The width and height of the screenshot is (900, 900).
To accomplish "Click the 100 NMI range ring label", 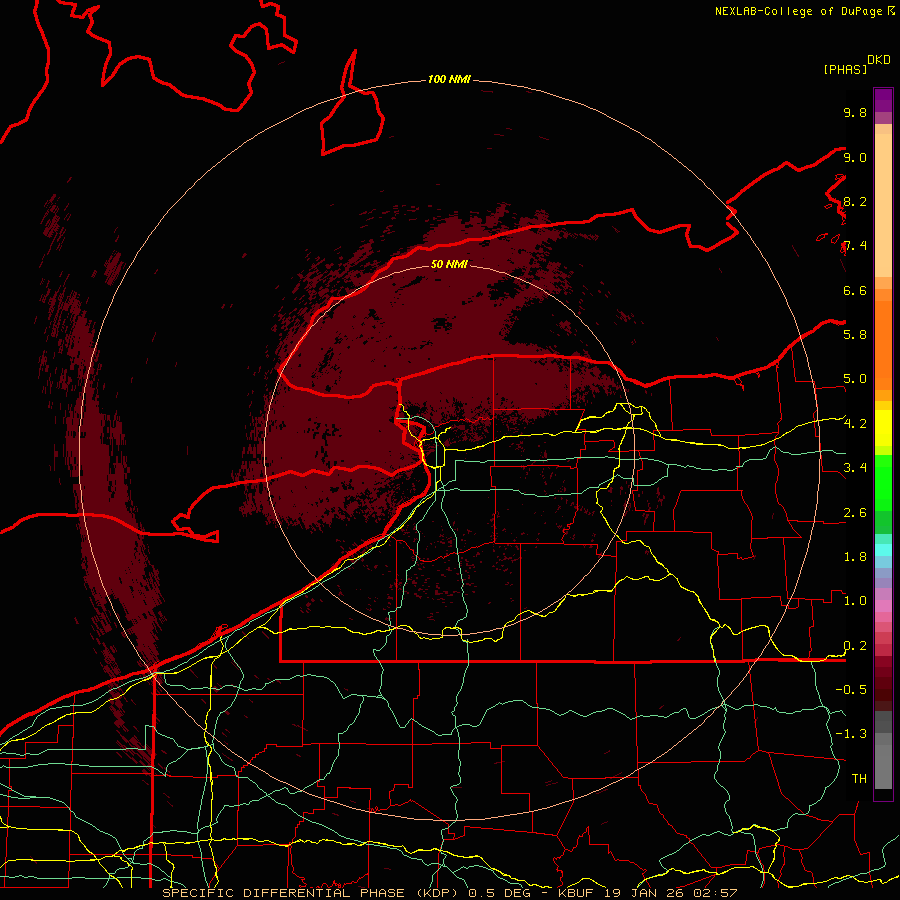I will coord(449,79).
